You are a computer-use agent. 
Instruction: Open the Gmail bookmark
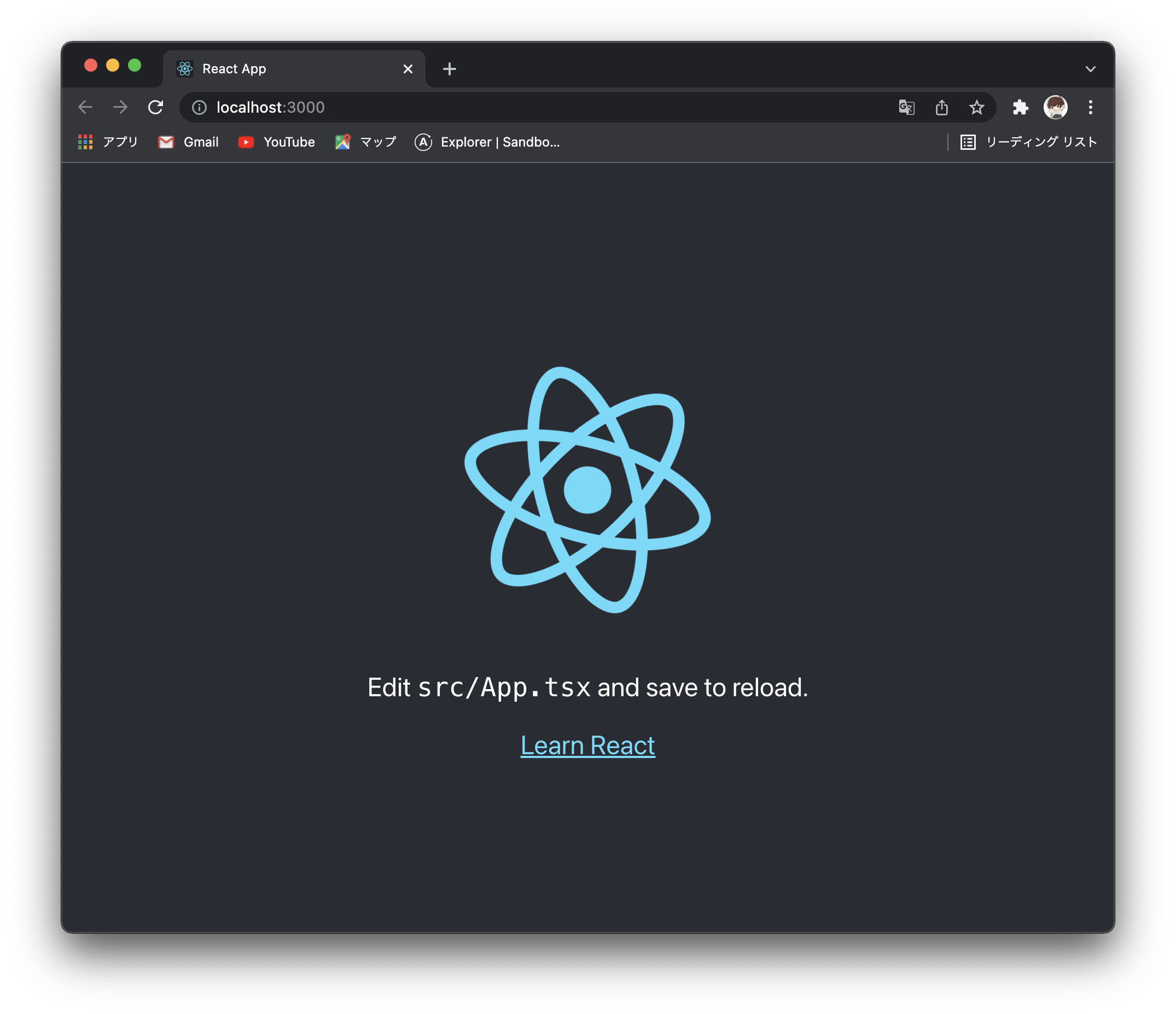click(188, 142)
